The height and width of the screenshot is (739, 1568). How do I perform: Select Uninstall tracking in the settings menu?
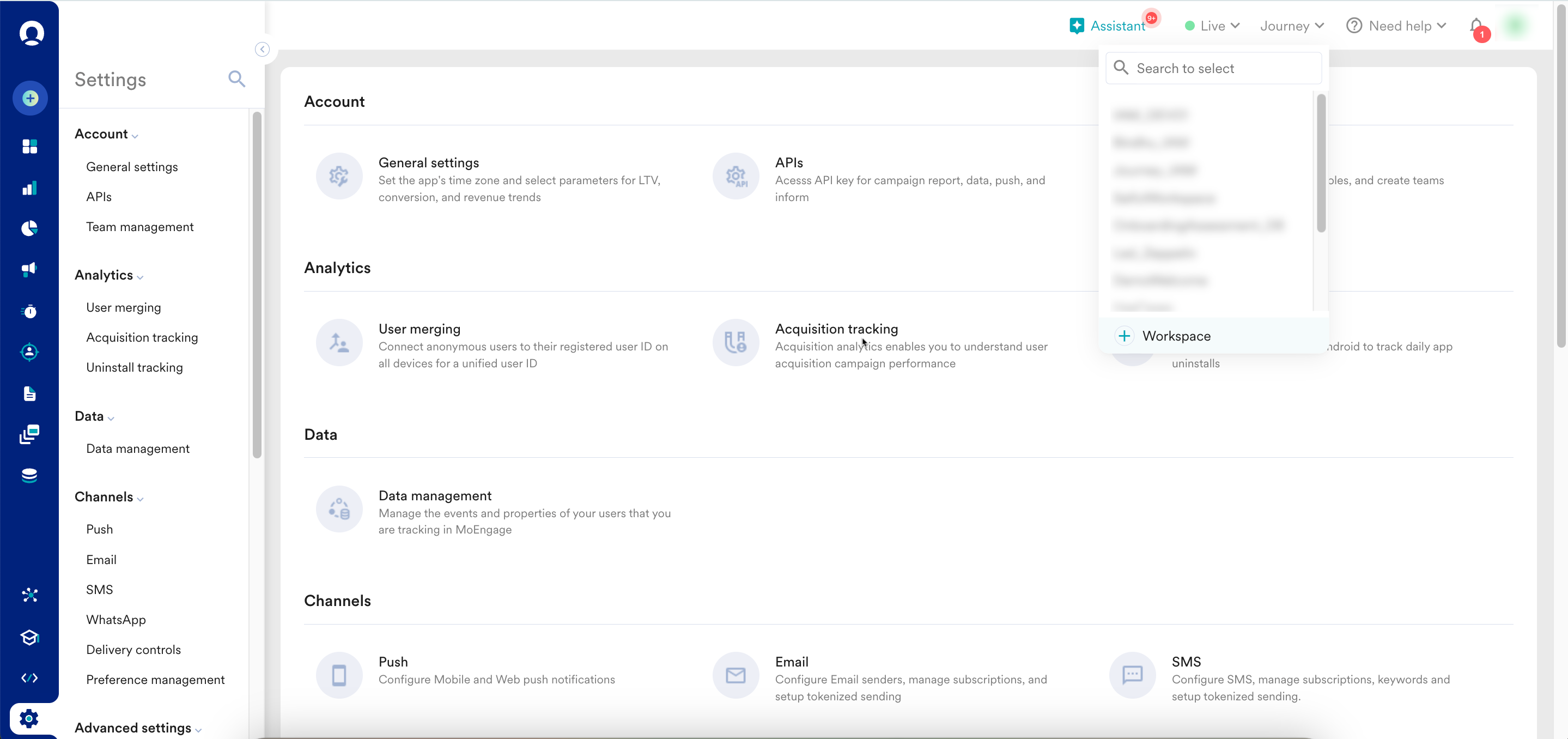135,368
